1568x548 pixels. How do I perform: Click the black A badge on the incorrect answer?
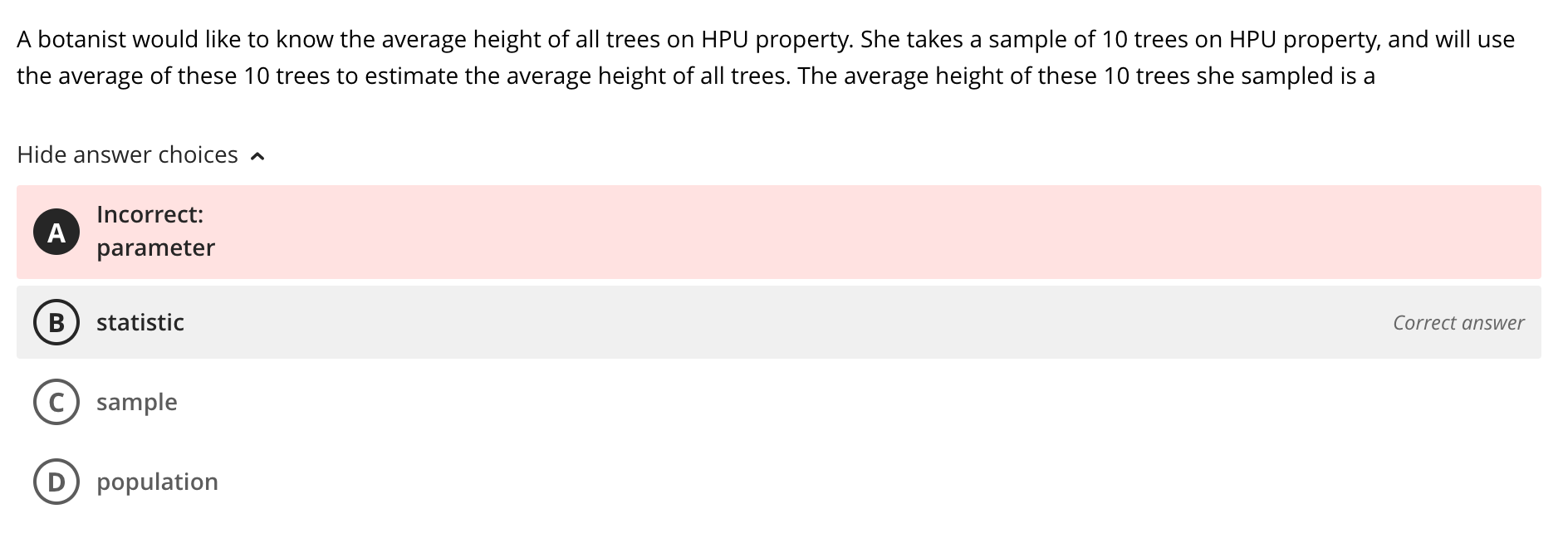pos(56,233)
